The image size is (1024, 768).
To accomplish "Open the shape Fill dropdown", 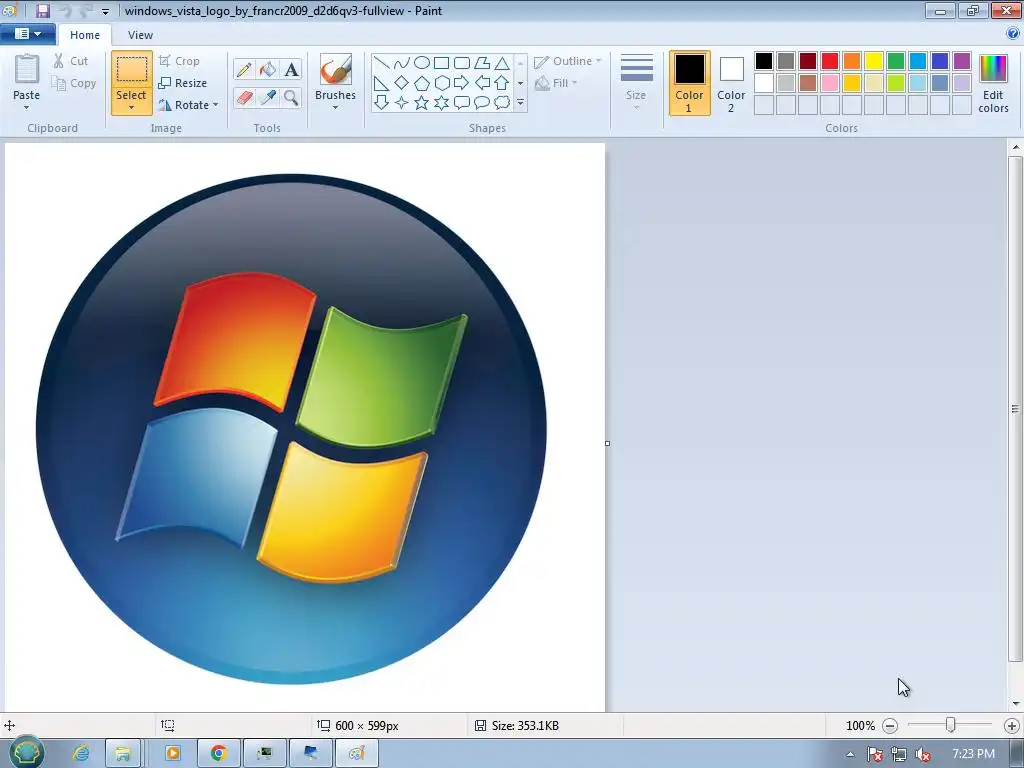I will pyautogui.click(x=556, y=83).
